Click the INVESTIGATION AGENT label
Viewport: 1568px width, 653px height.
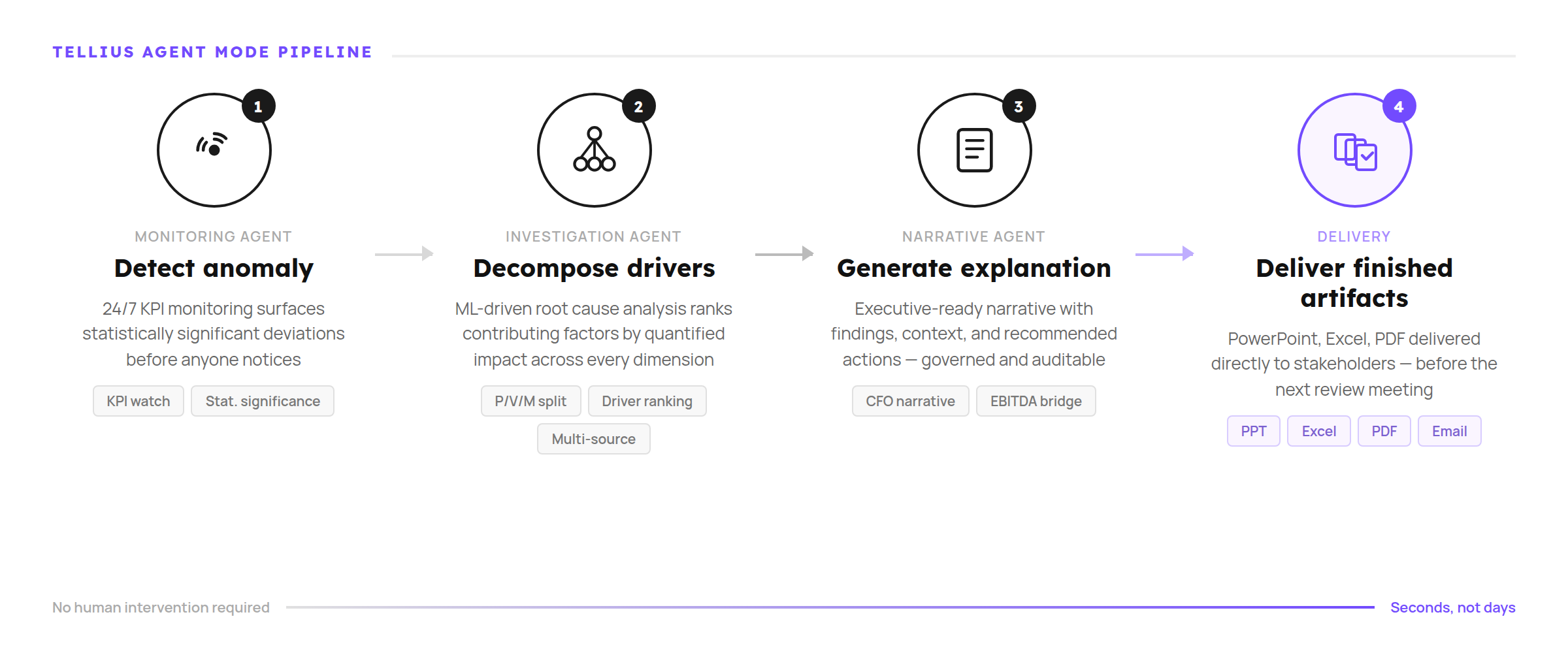coord(593,236)
